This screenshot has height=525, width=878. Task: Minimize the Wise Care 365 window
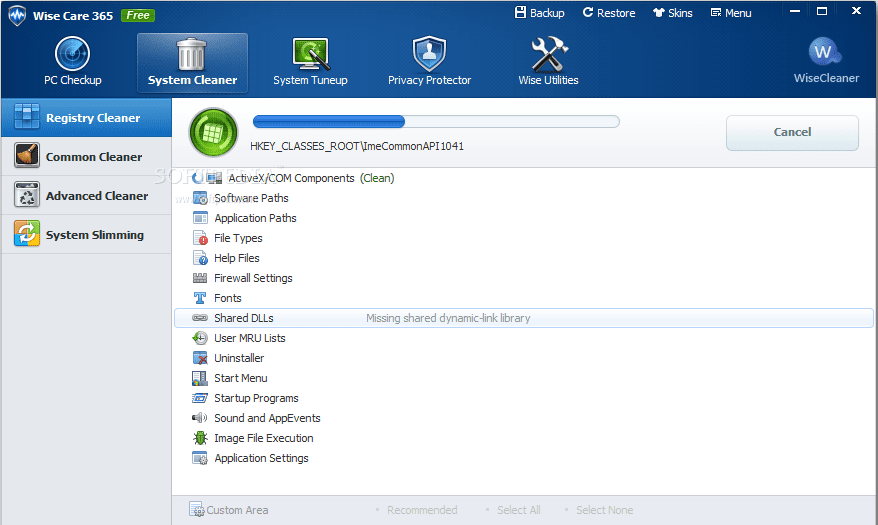click(x=795, y=11)
